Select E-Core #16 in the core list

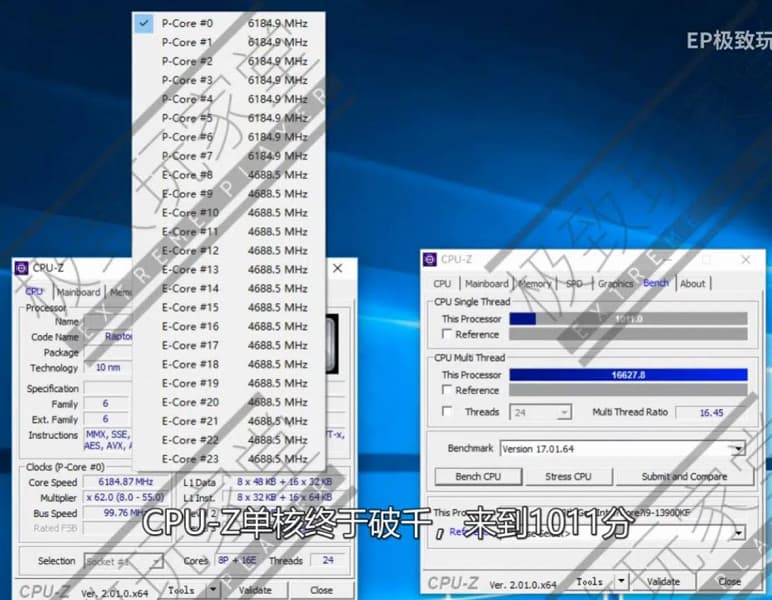click(x=228, y=326)
